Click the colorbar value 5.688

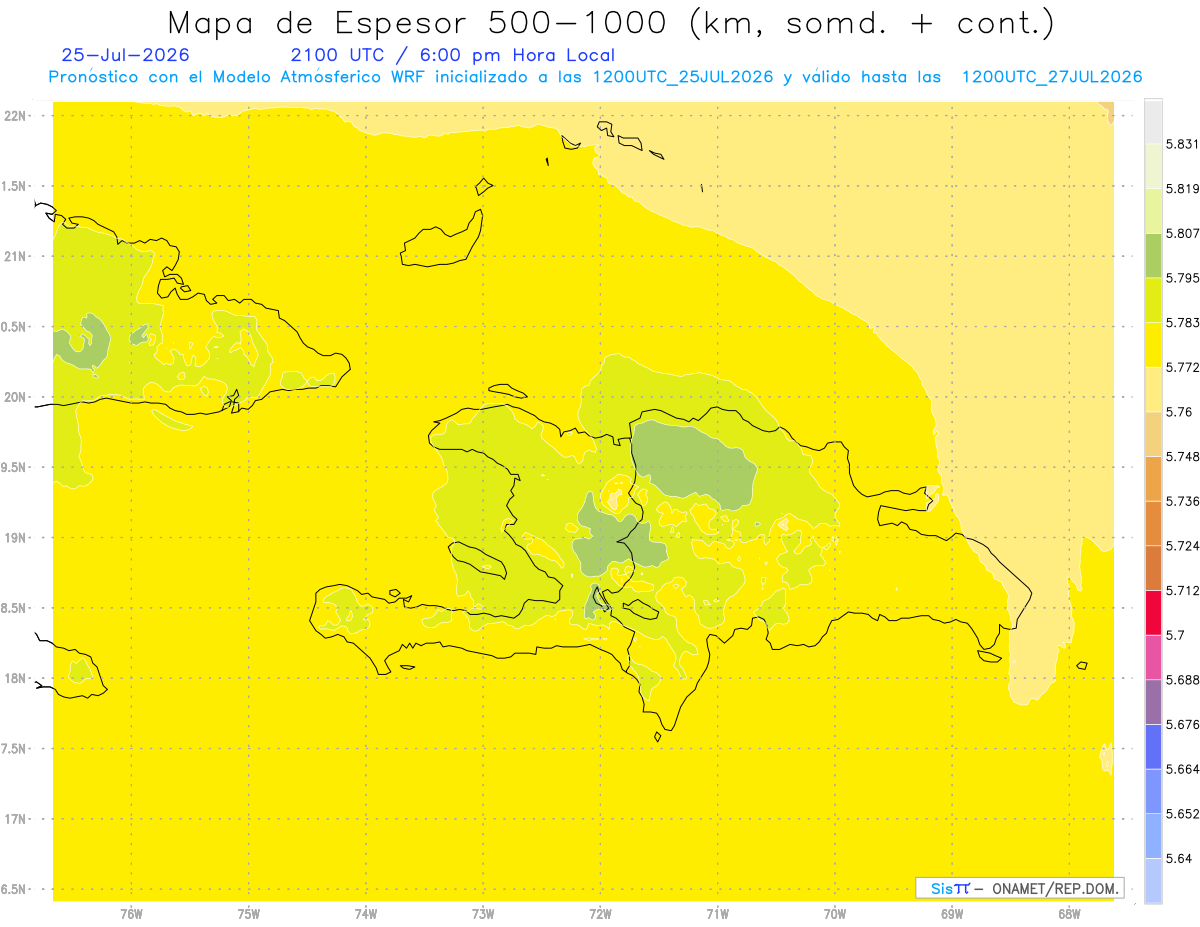tap(1183, 680)
